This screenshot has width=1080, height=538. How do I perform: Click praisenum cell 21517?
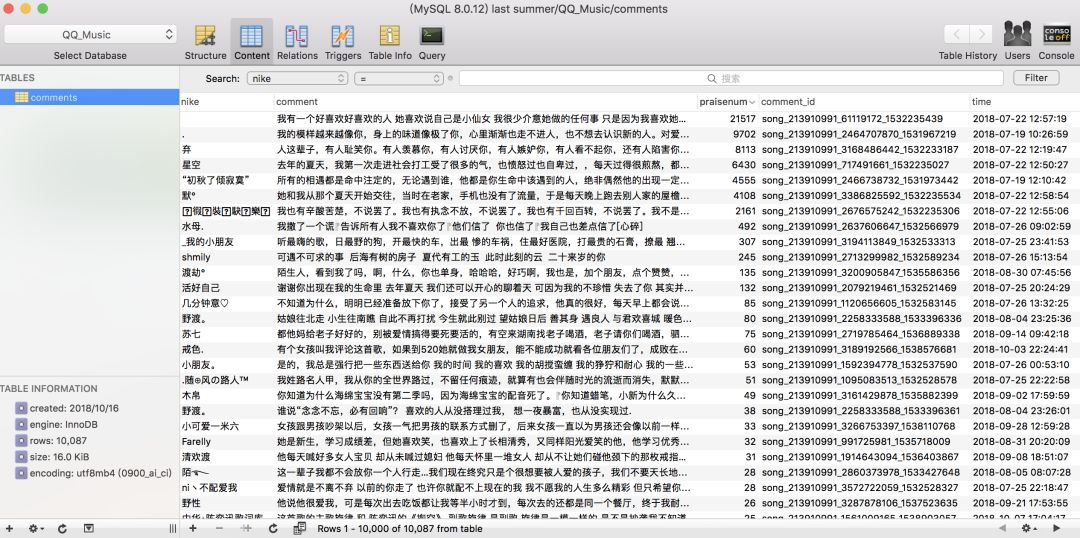pos(742,118)
